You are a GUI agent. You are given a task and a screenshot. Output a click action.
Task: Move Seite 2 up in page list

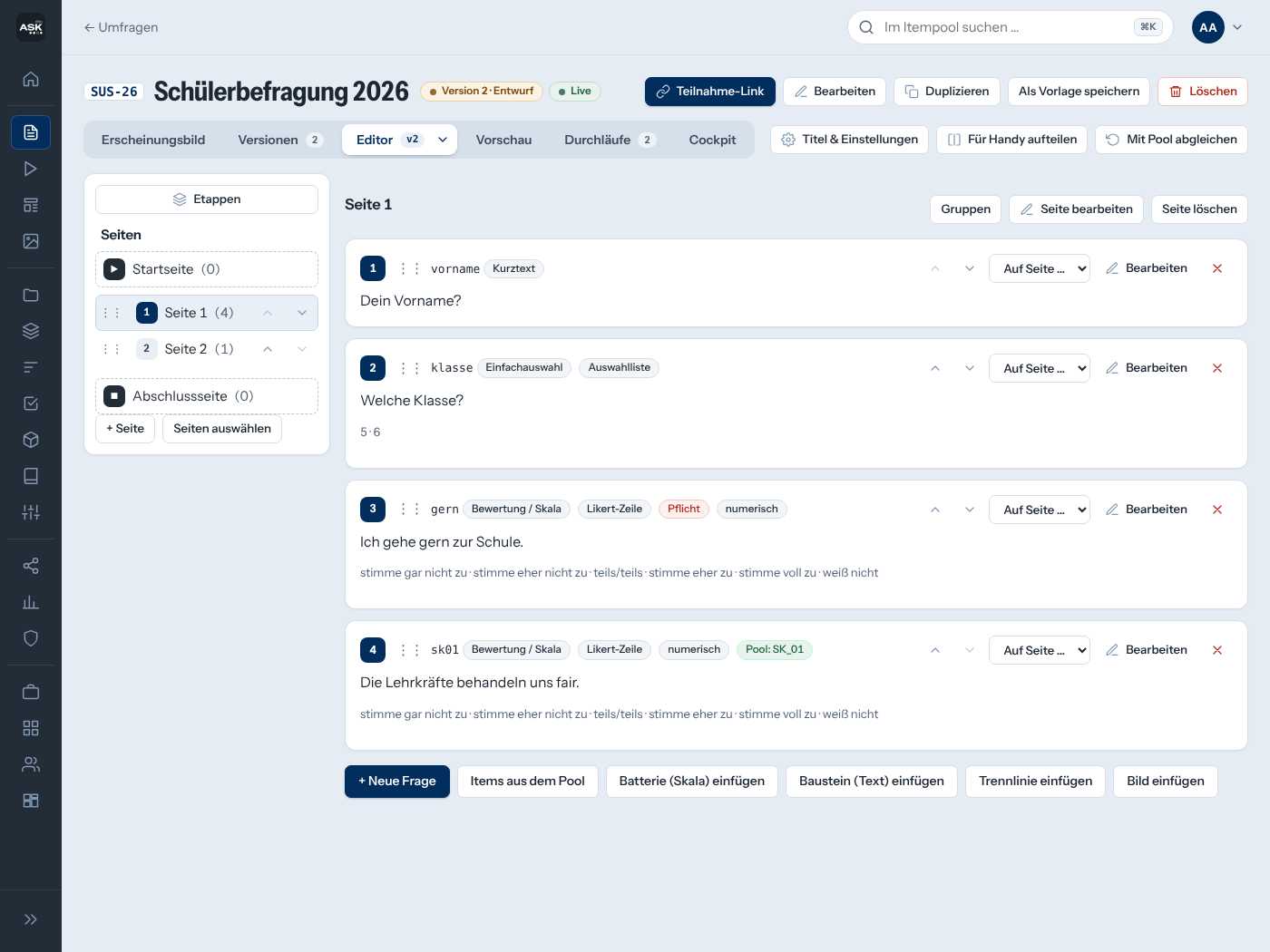click(x=268, y=349)
